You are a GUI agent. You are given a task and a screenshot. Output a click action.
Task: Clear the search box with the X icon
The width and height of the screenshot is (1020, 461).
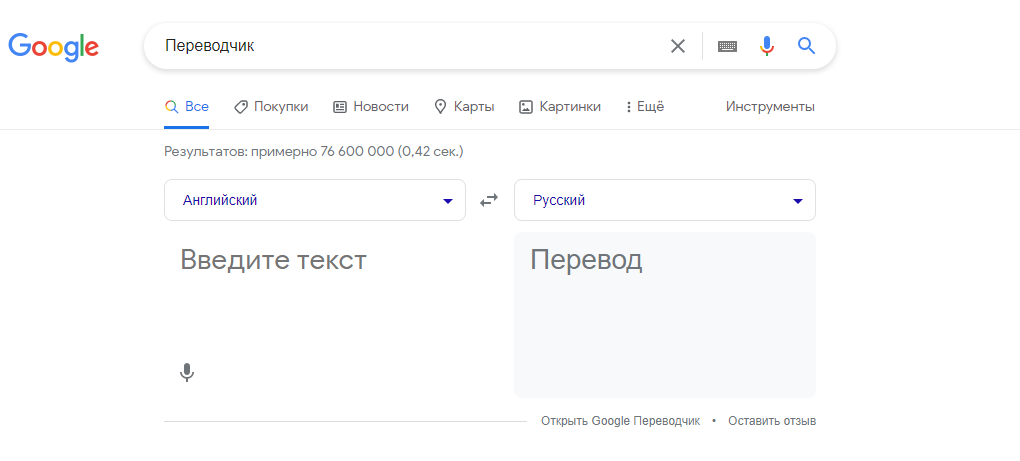[x=678, y=46]
